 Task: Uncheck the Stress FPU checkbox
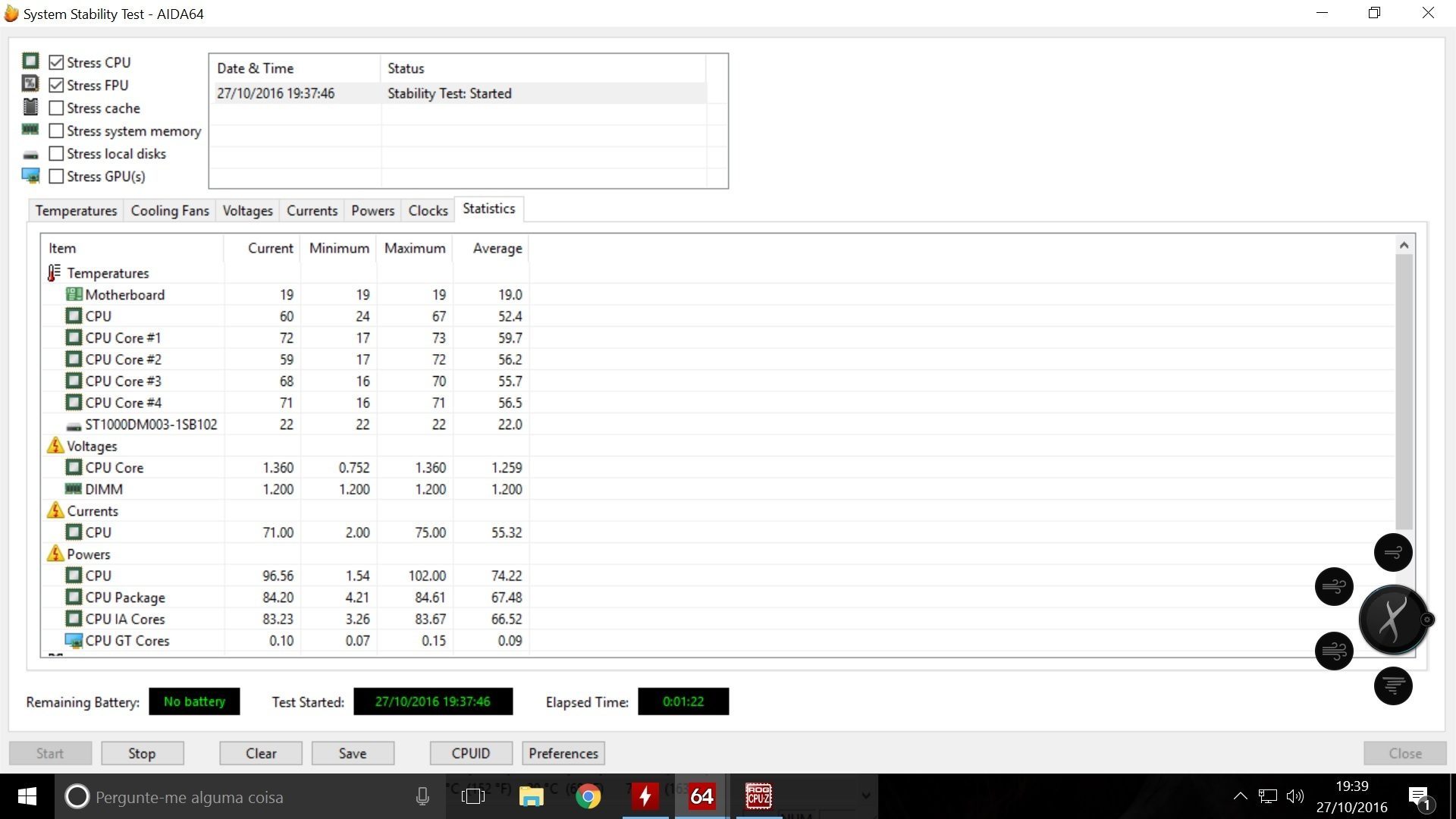click(56, 85)
